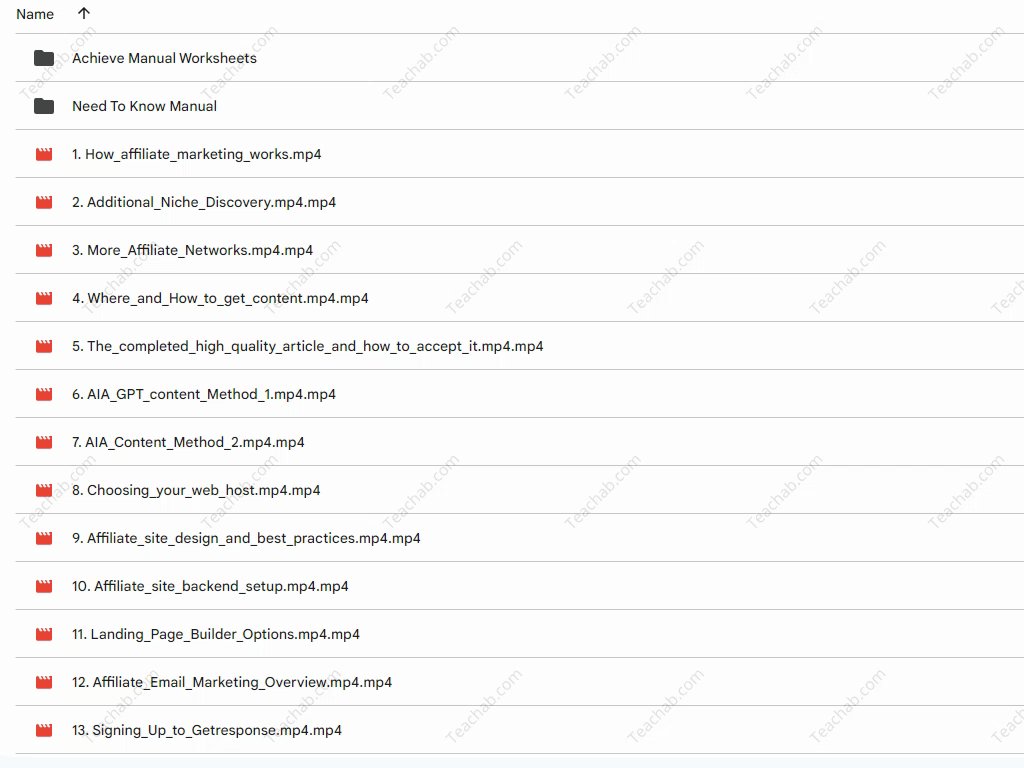The width and height of the screenshot is (1024, 768).
Task: Click video icon for Landing_Page_Builder_Options file
Action: 44,634
